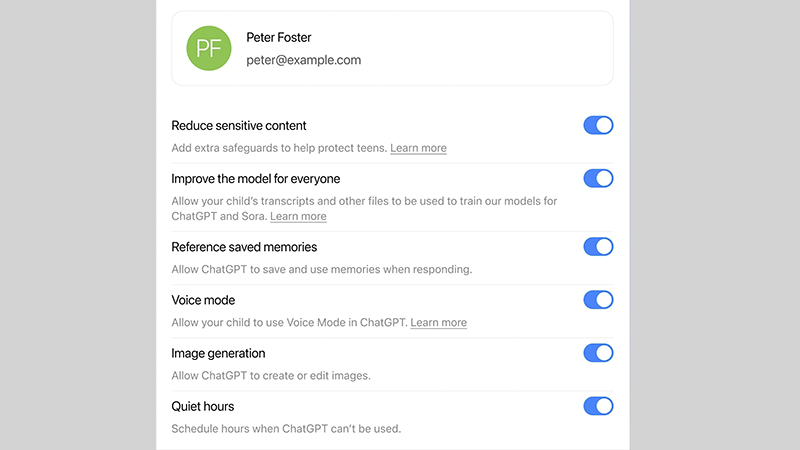Screen dimensions: 800x450
Task: Disable the Reduce sensitive content toggle
Action: point(598,126)
